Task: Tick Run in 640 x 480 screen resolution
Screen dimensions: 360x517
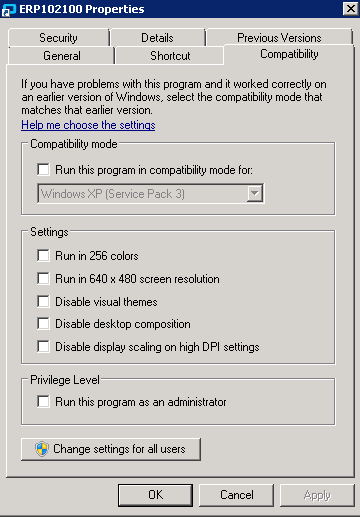Action: (x=44, y=278)
